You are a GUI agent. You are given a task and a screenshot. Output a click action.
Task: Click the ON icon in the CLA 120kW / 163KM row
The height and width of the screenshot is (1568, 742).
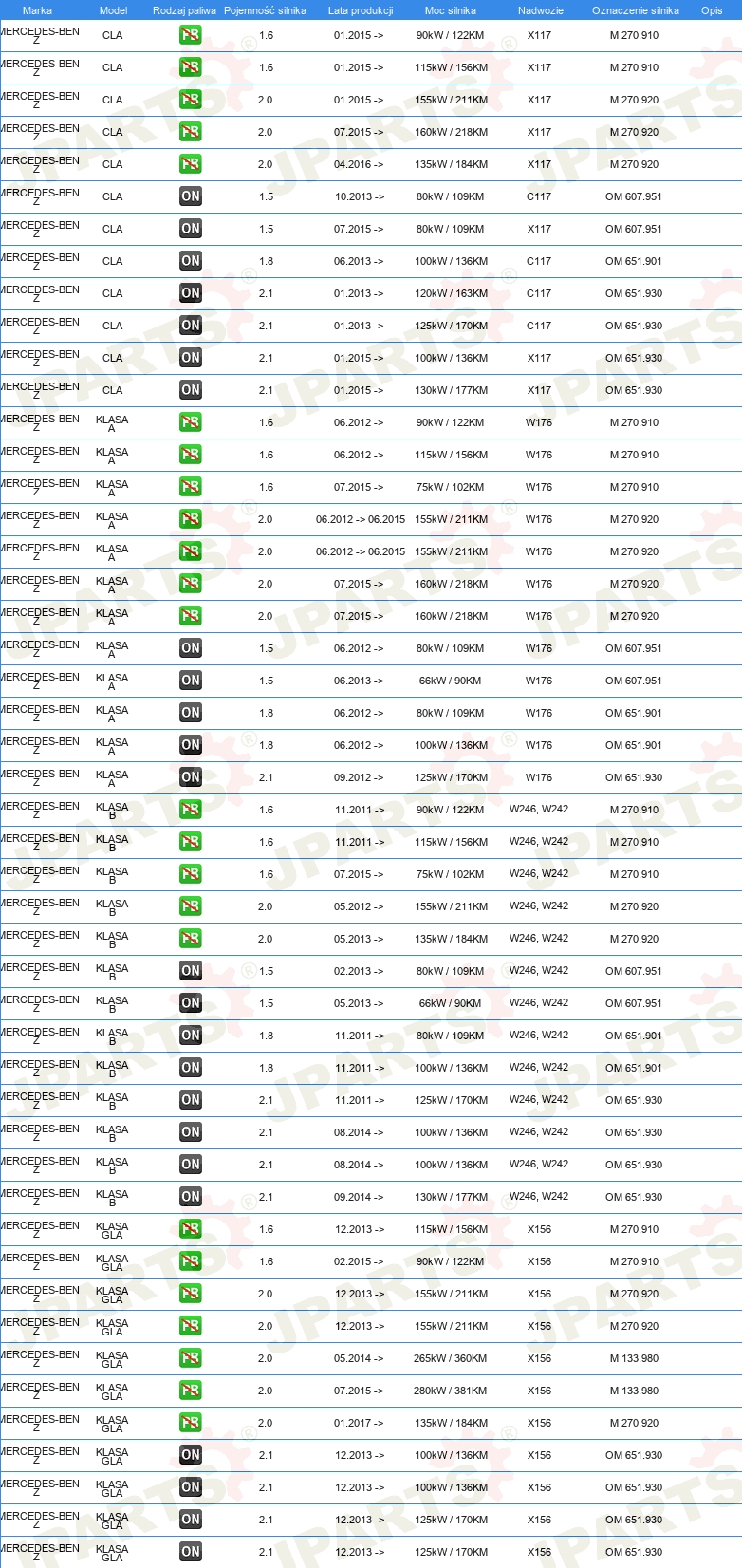[191, 293]
